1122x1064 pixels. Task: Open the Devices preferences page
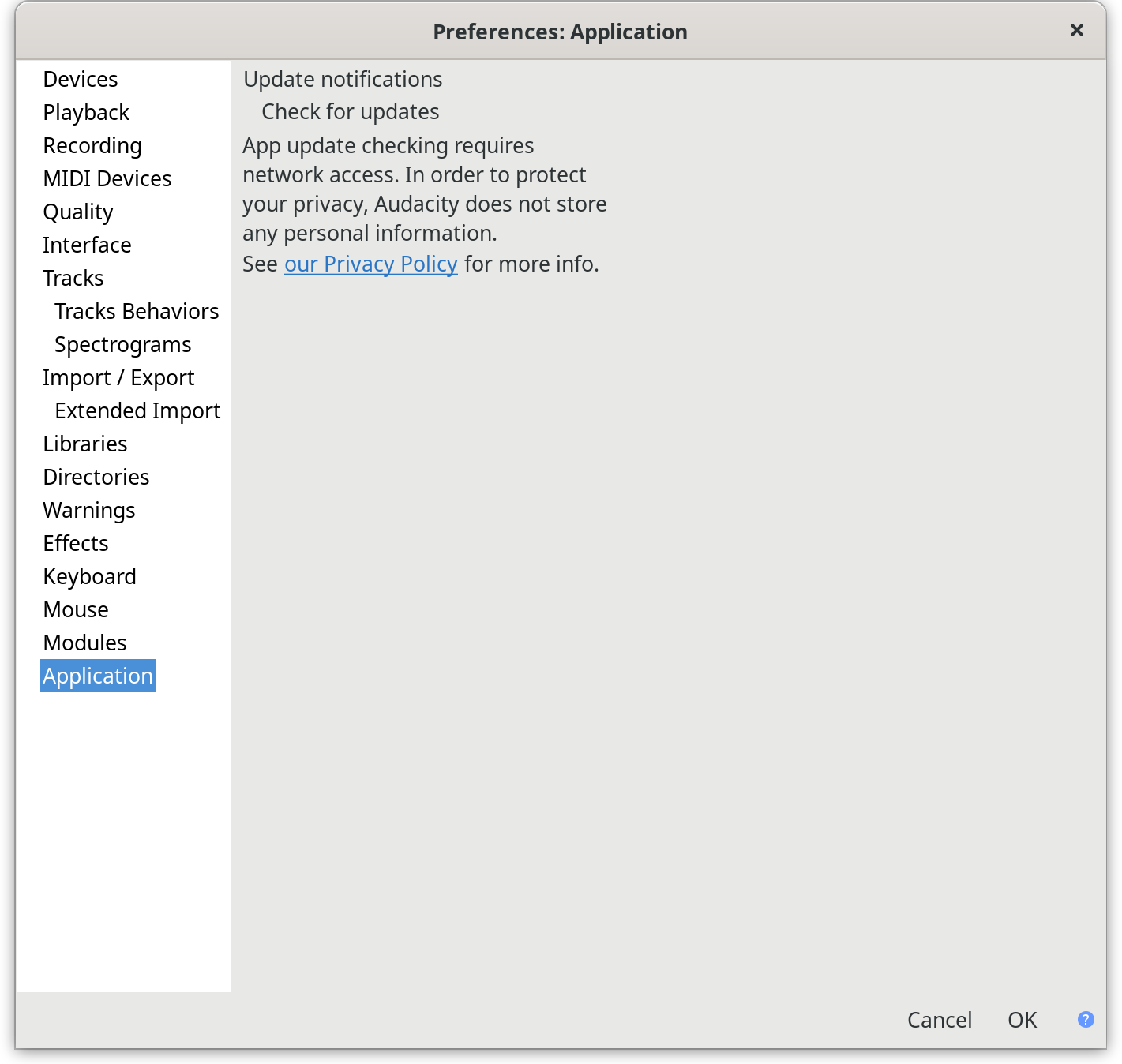80,79
